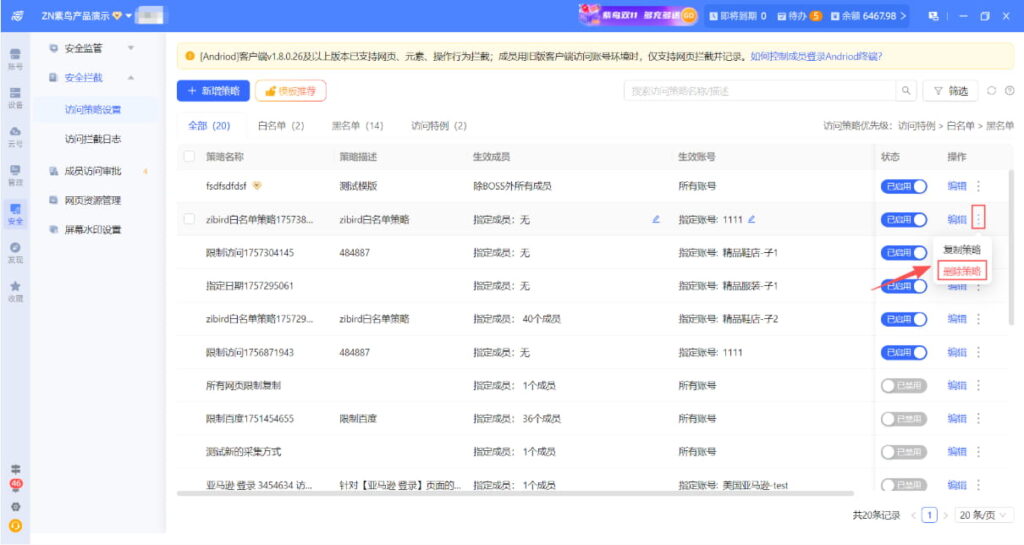Open the 管控 section in left rail
The image size is (1024, 545).
[15, 175]
